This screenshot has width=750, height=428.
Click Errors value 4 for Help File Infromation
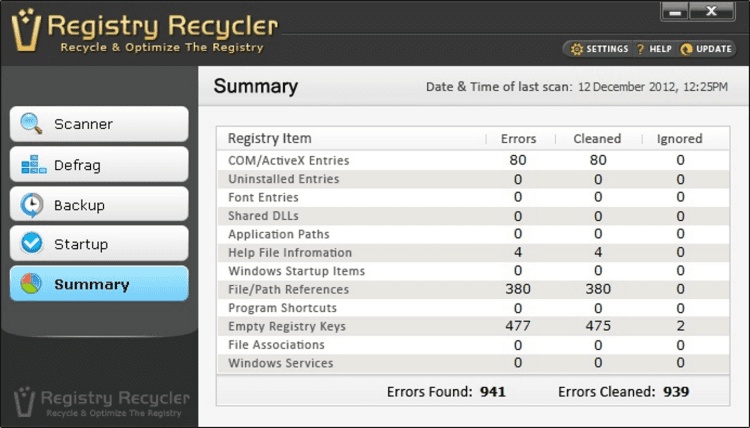[518, 252]
